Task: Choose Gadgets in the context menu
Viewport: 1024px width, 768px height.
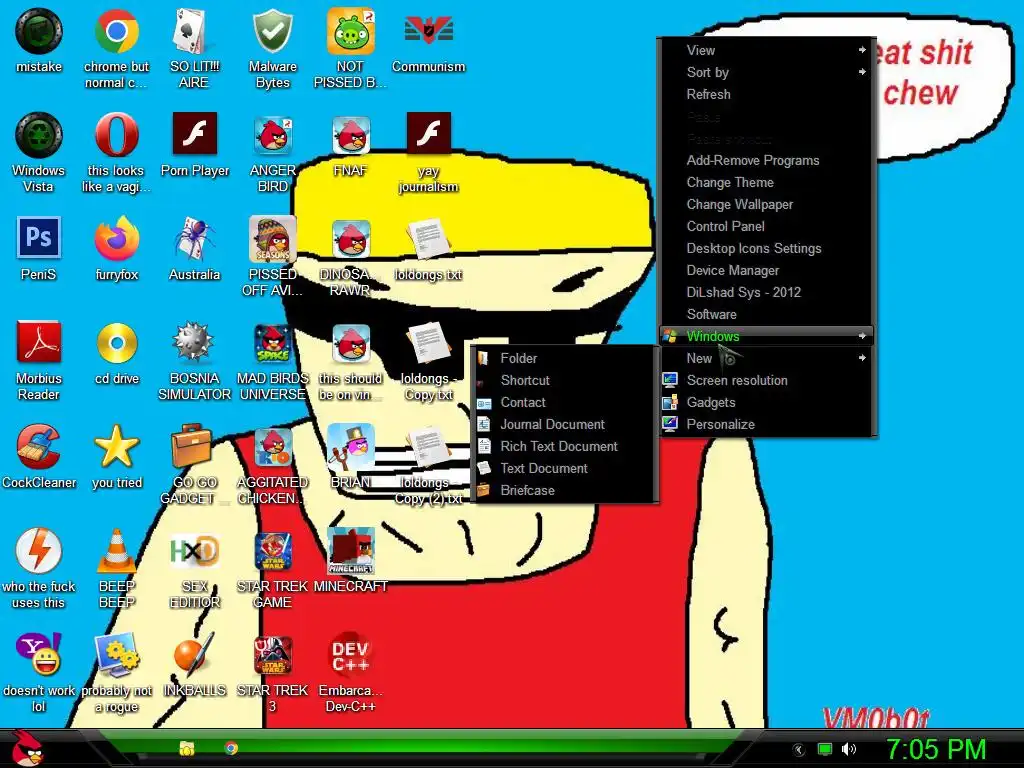Action: point(767,402)
